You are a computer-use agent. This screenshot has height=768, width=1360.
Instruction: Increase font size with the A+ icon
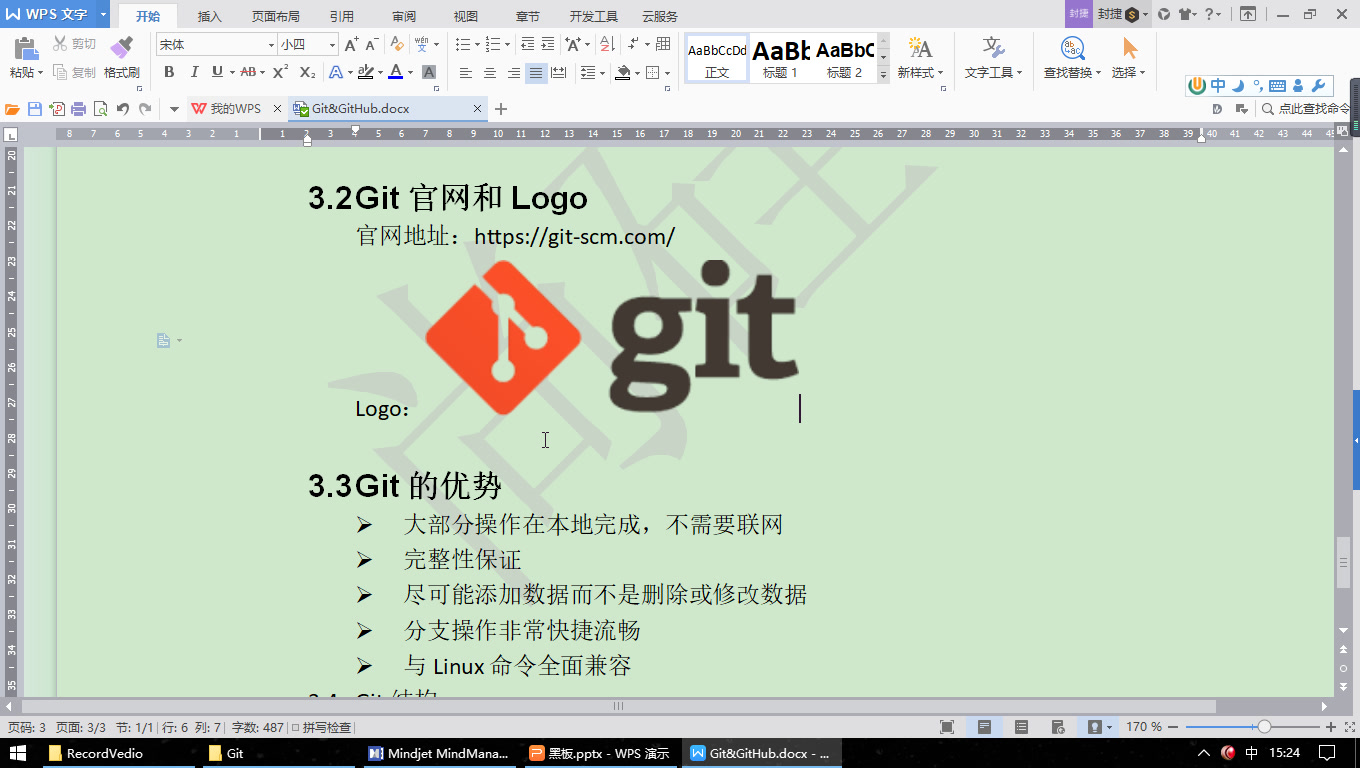(x=351, y=45)
